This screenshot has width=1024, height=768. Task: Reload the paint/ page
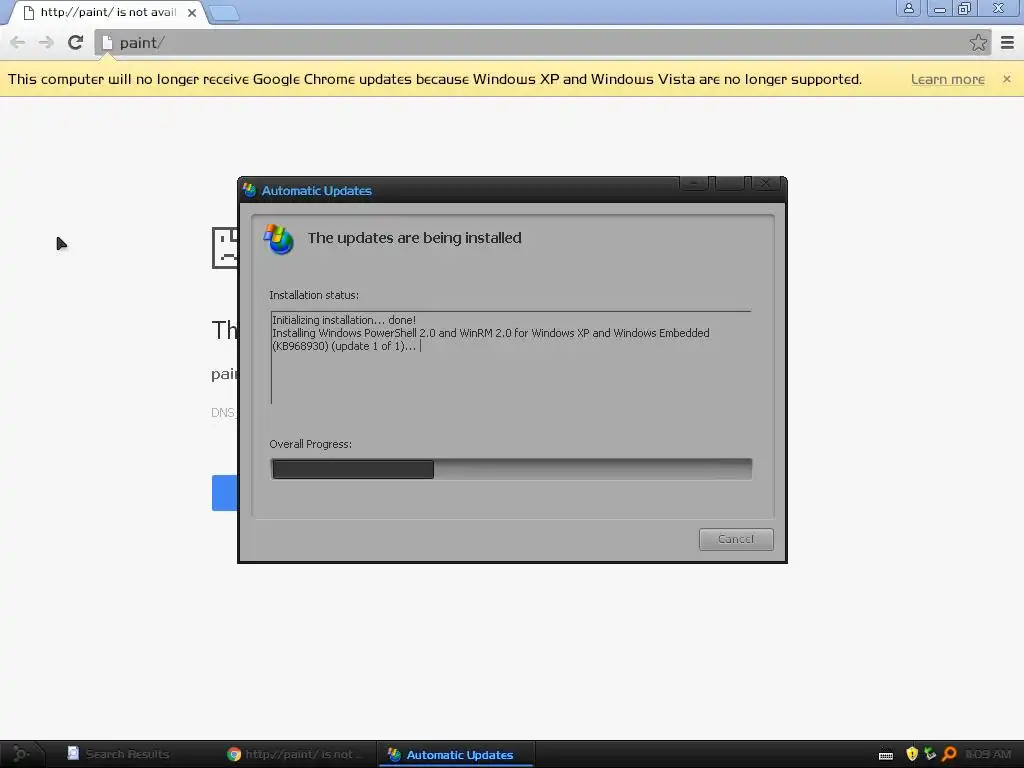76,42
